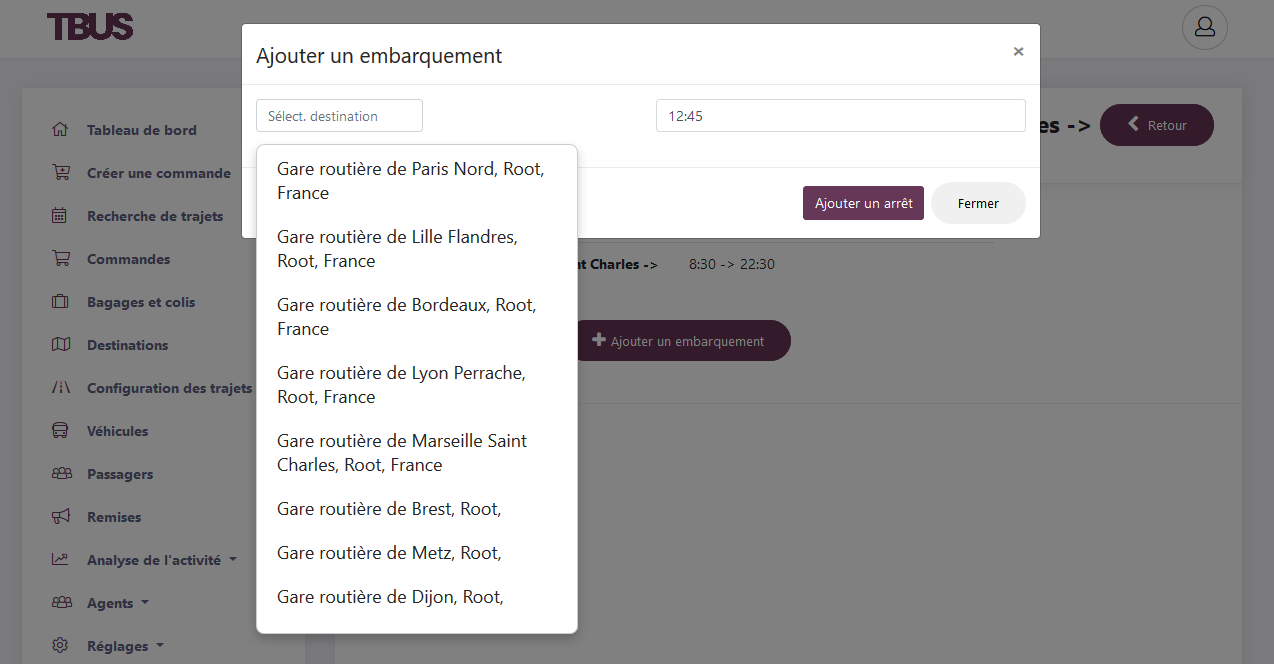1274x664 pixels.
Task: Expand the Réglages submenu arrow
Action: 160,646
